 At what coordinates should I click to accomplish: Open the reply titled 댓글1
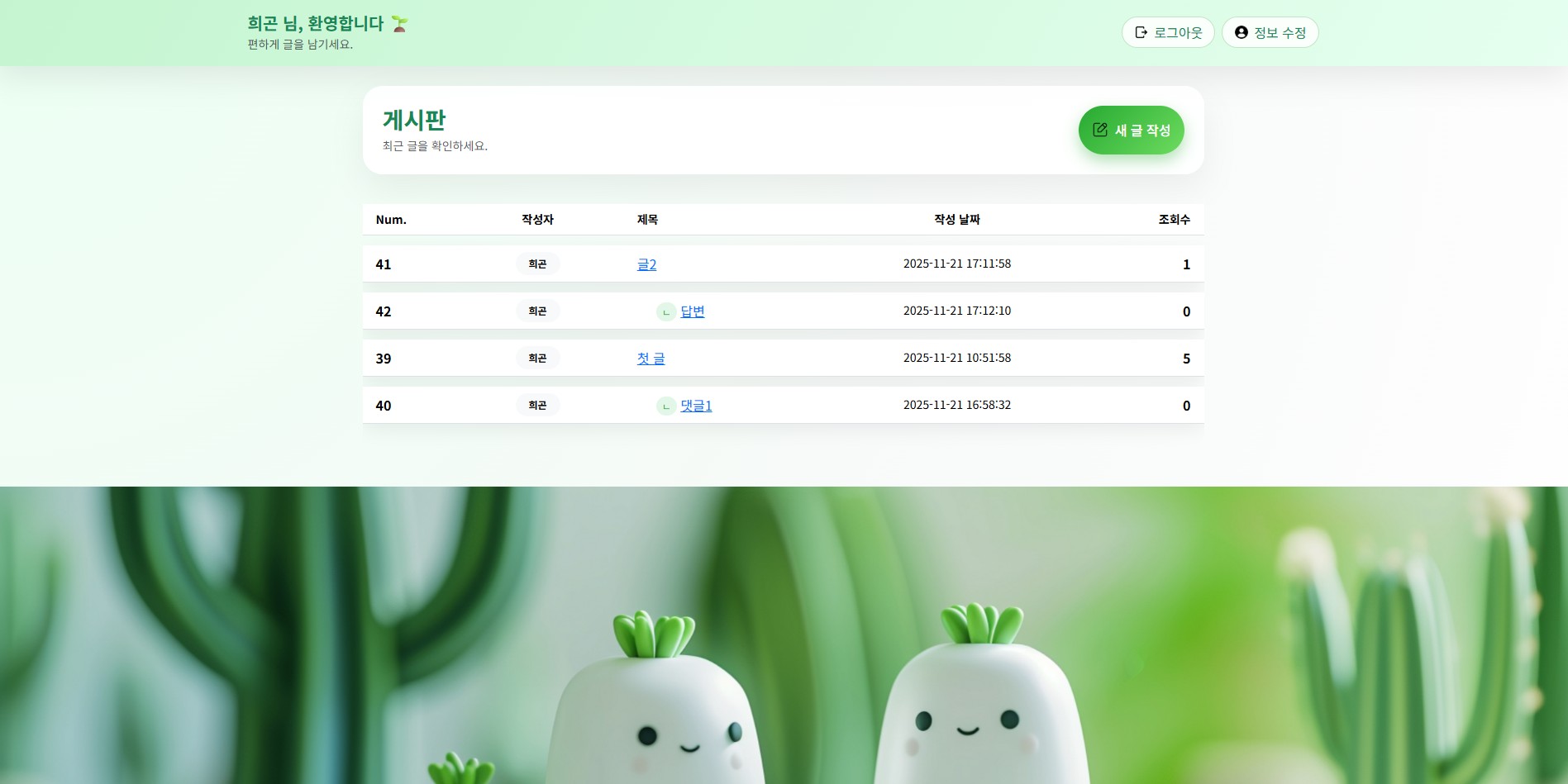696,406
